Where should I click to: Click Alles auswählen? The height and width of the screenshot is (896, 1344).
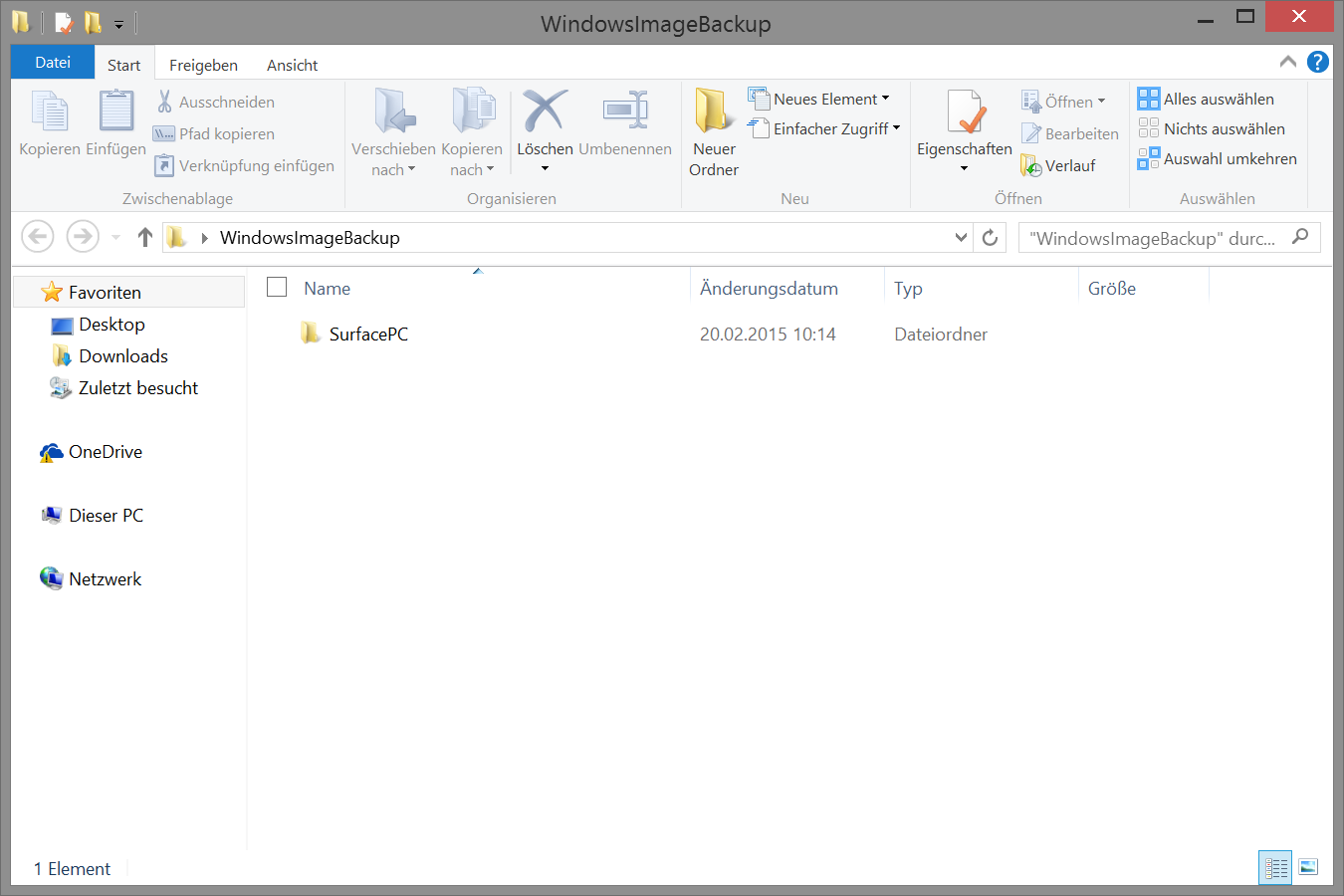(x=1206, y=99)
